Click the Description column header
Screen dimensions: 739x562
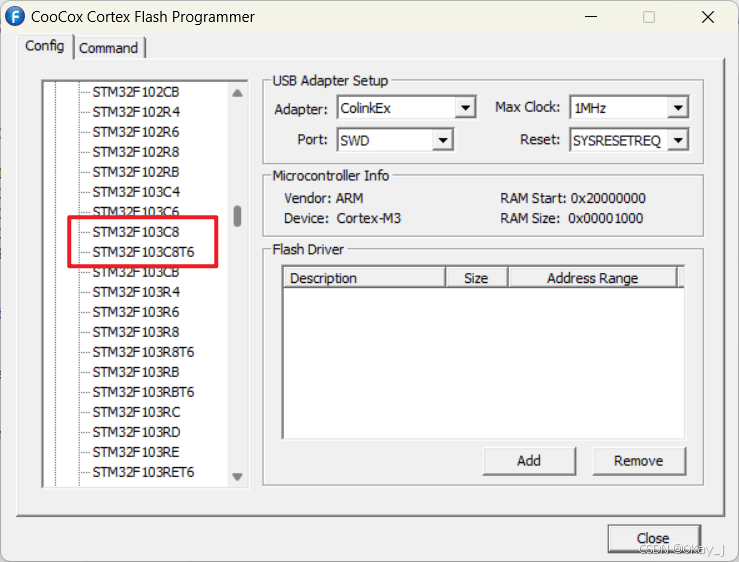364,278
